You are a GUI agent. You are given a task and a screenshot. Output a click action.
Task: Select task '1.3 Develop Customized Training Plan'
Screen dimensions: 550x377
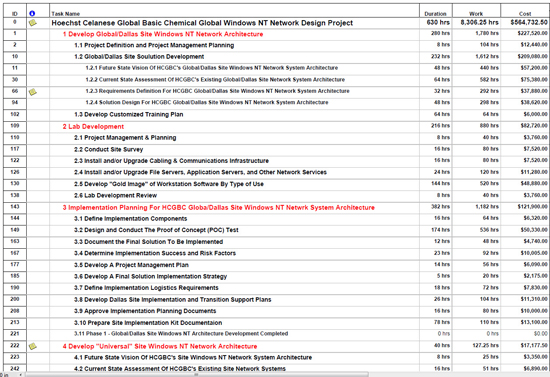pos(128,114)
